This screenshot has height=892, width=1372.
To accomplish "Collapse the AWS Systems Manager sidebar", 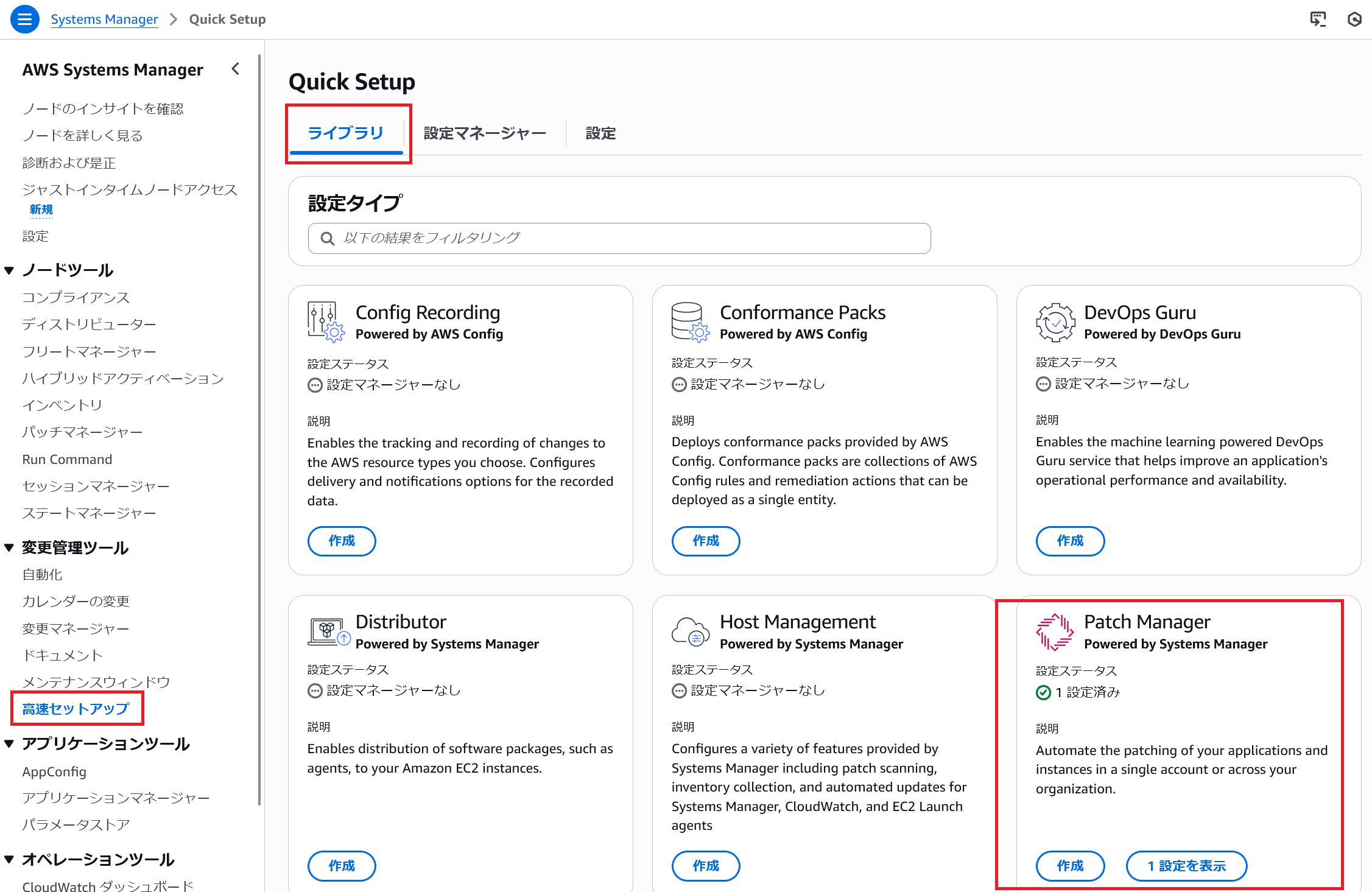I will click(236, 69).
